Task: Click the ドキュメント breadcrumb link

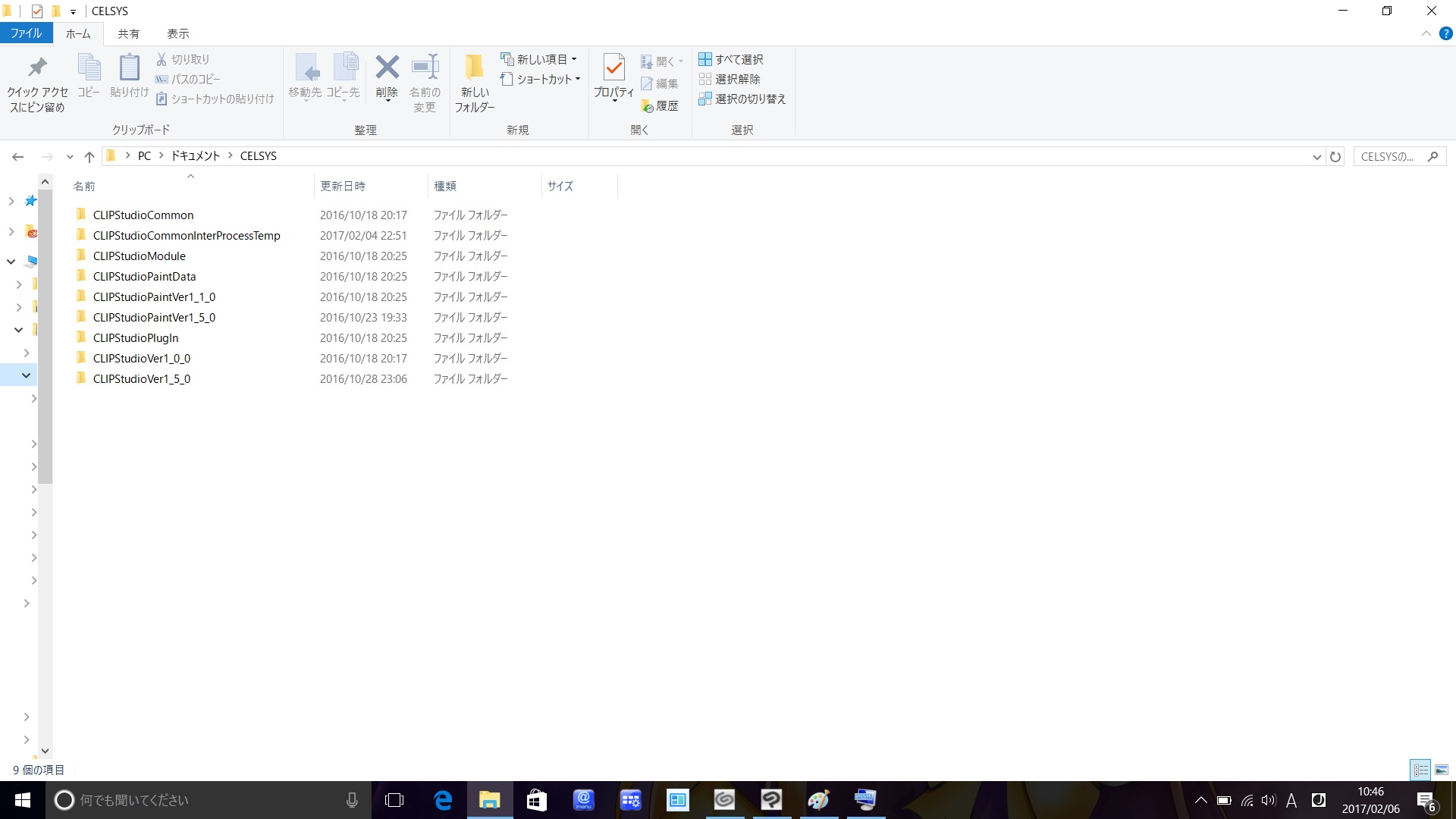Action: pos(195,156)
